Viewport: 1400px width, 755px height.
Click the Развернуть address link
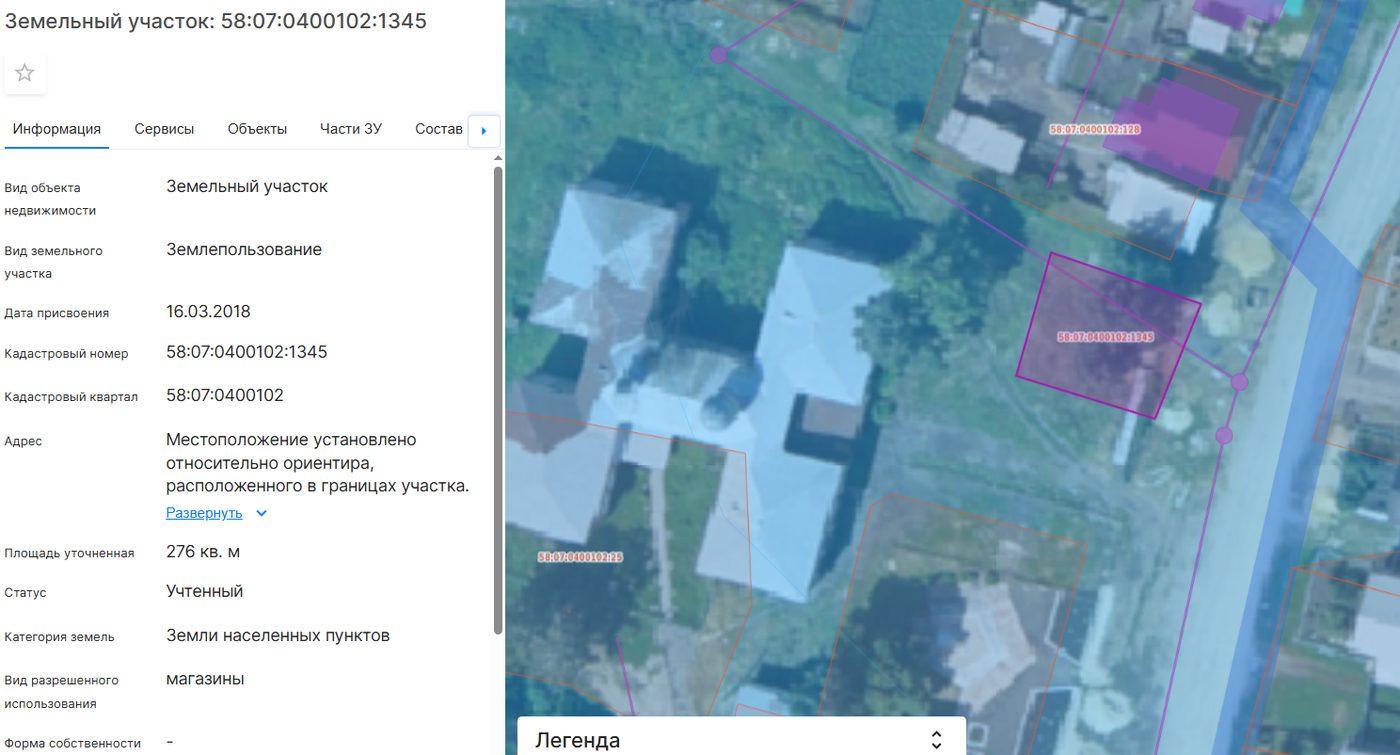(204, 513)
